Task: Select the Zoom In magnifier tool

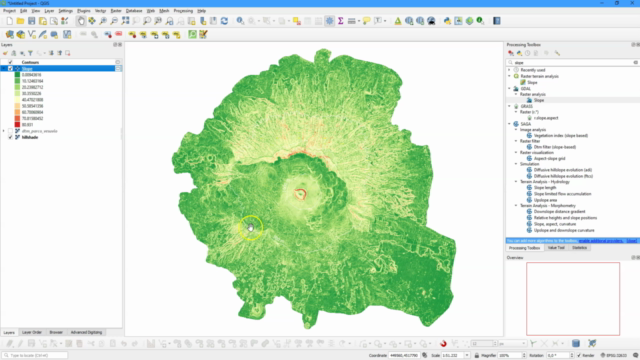Action: [103, 21]
